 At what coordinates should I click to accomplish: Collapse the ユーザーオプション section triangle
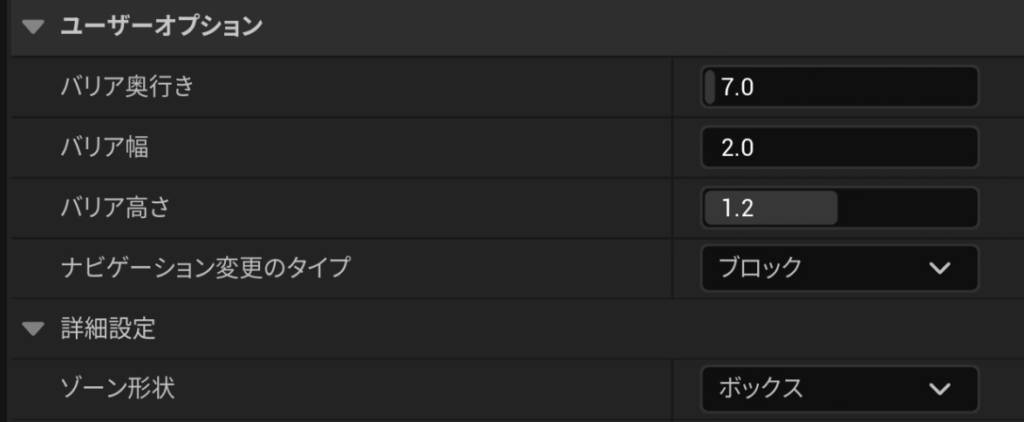click(x=35, y=27)
